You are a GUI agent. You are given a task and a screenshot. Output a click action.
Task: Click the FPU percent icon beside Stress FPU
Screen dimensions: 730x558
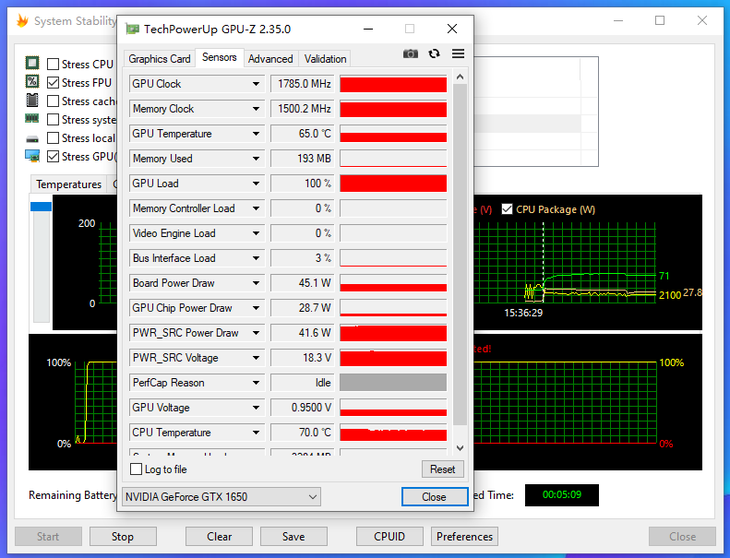[x=32, y=82]
